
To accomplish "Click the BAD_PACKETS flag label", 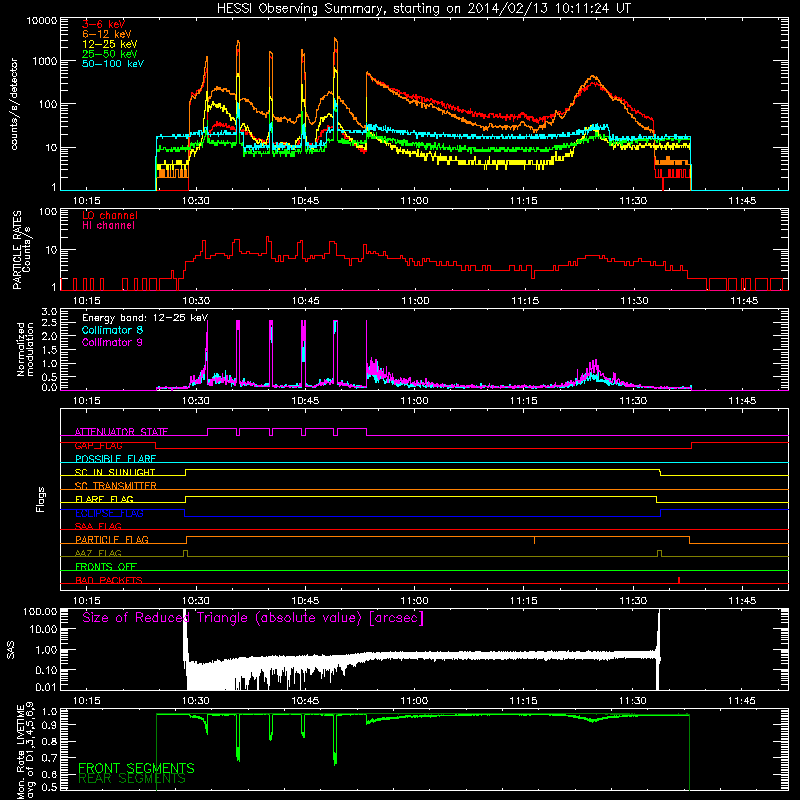I will tap(109, 580).
